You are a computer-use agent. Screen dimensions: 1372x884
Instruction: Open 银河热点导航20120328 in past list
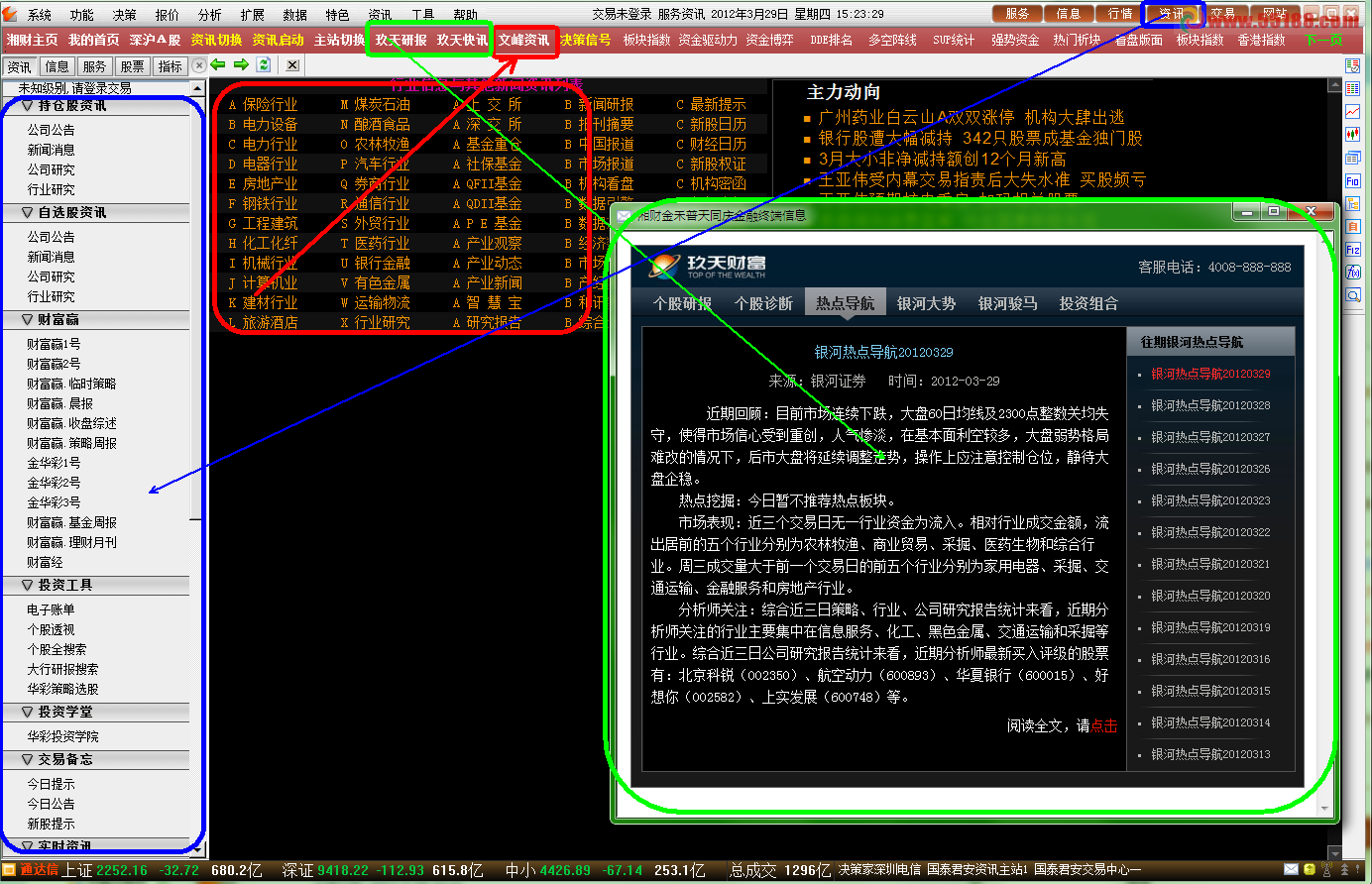(1210, 405)
